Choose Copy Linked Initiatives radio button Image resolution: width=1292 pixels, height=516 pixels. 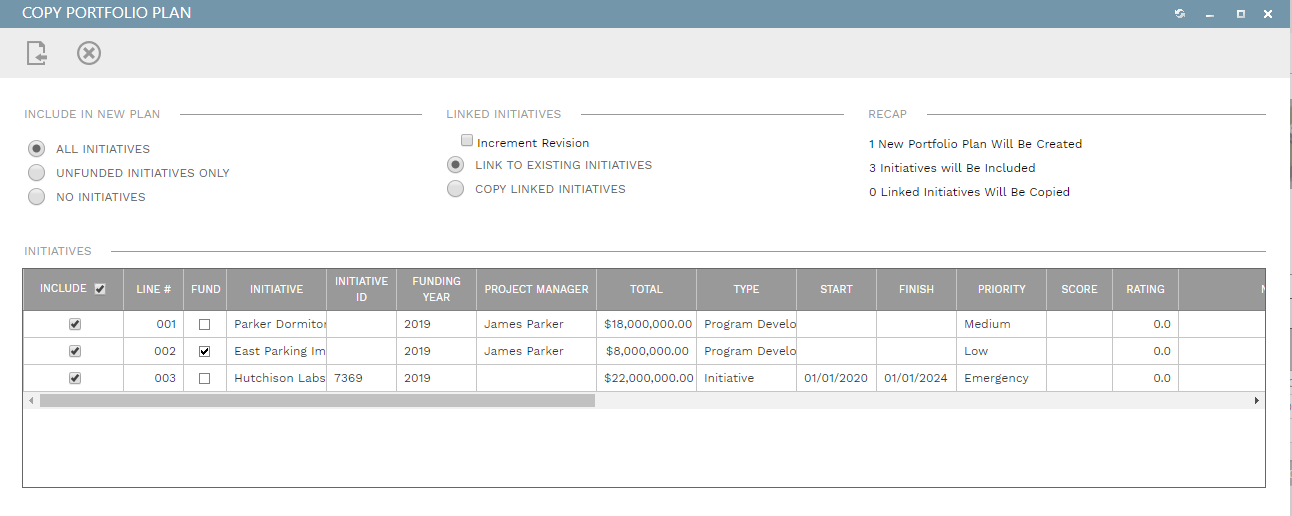click(x=456, y=189)
